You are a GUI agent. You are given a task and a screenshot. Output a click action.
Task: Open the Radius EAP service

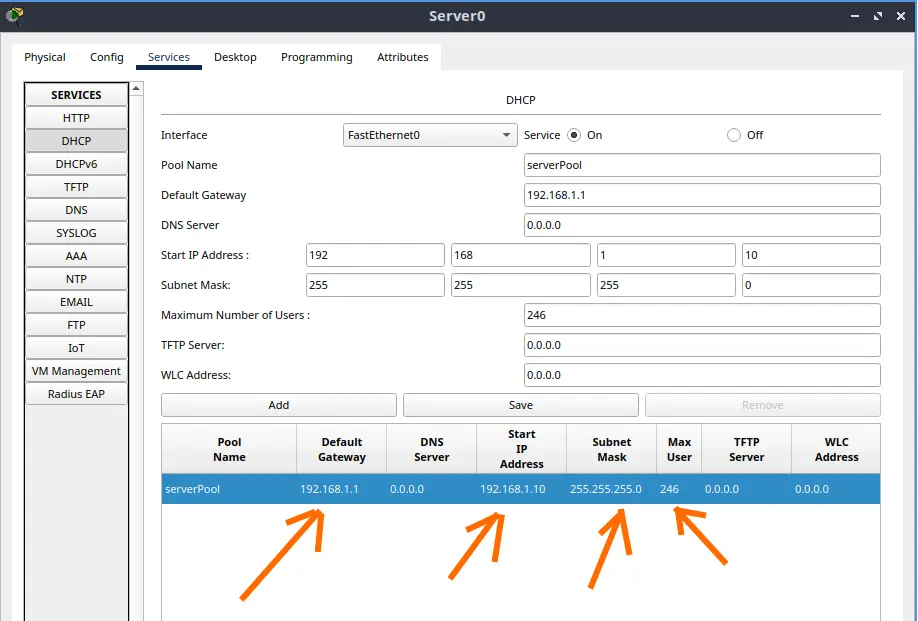click(76, 394)
